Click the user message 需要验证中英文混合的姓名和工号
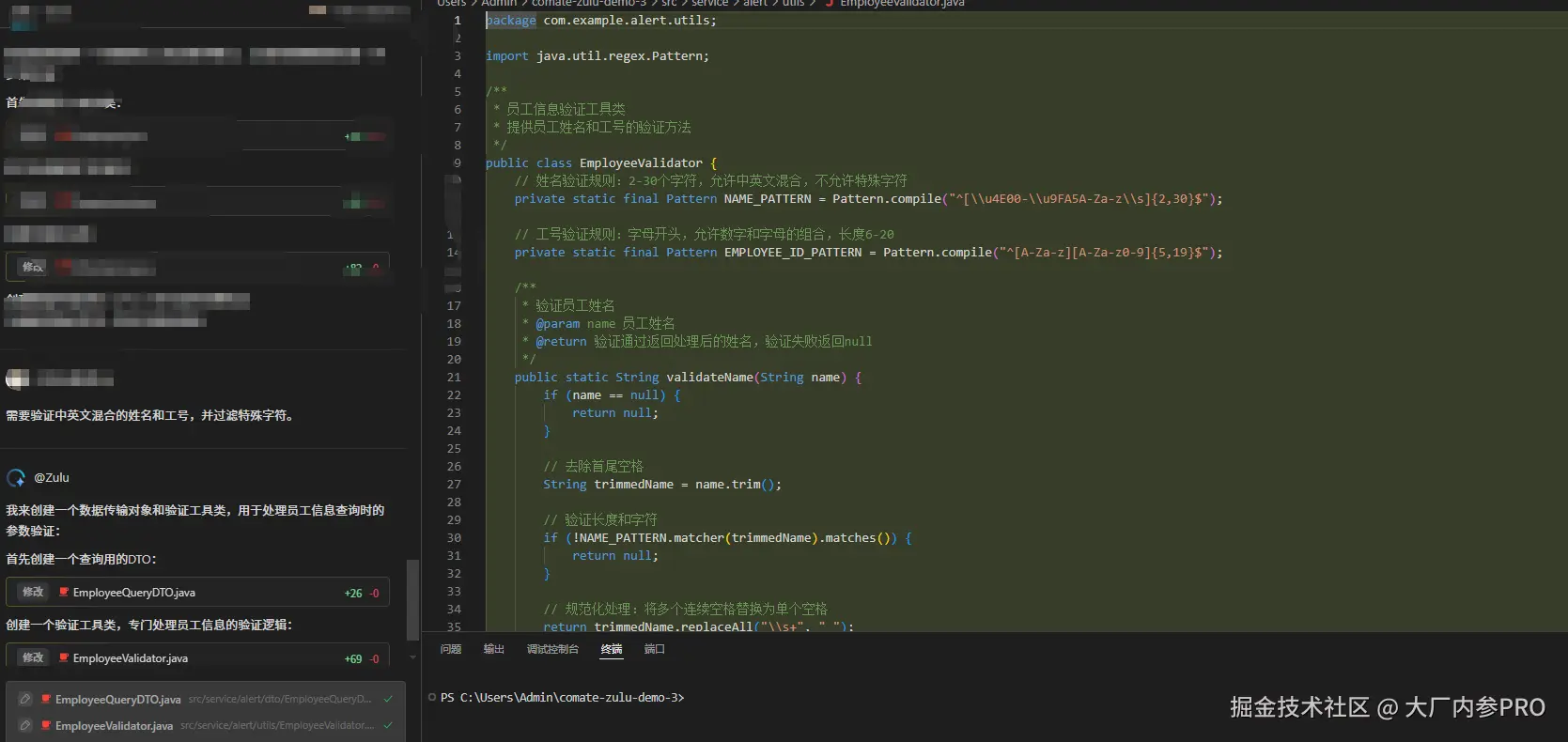This screenshot has width=1568, height=742. (151, 415)
